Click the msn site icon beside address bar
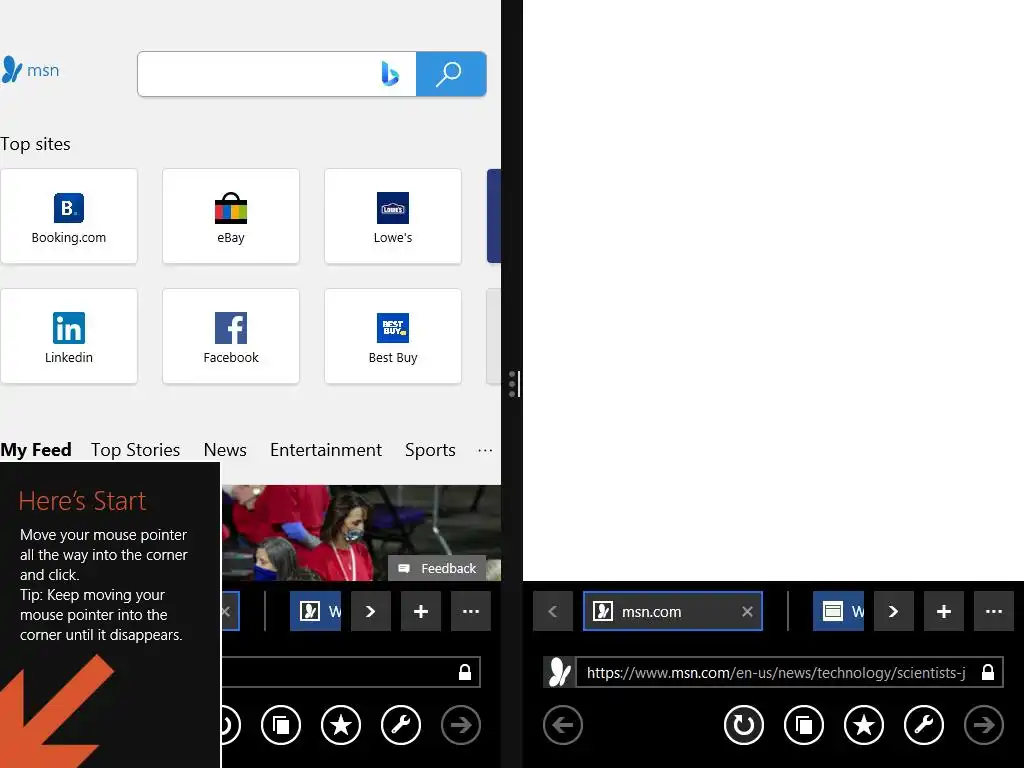Screen dimensions: 1024x768 click(559, 672)
